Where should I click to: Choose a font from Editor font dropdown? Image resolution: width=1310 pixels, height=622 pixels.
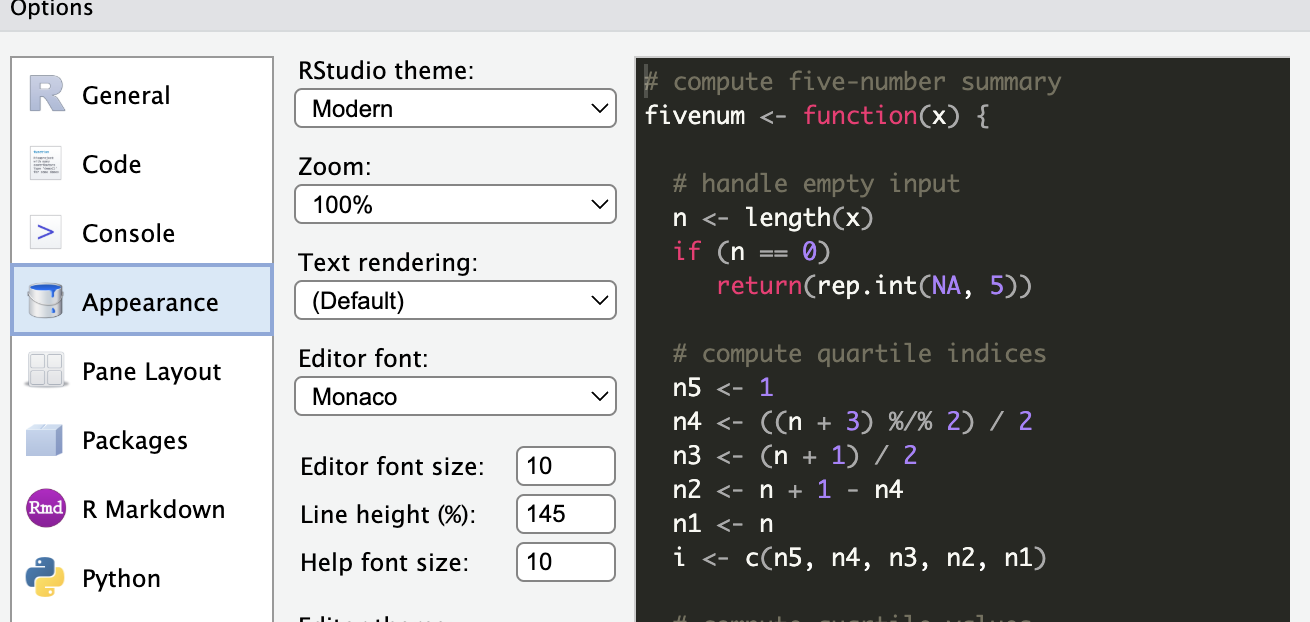[455, 397]
